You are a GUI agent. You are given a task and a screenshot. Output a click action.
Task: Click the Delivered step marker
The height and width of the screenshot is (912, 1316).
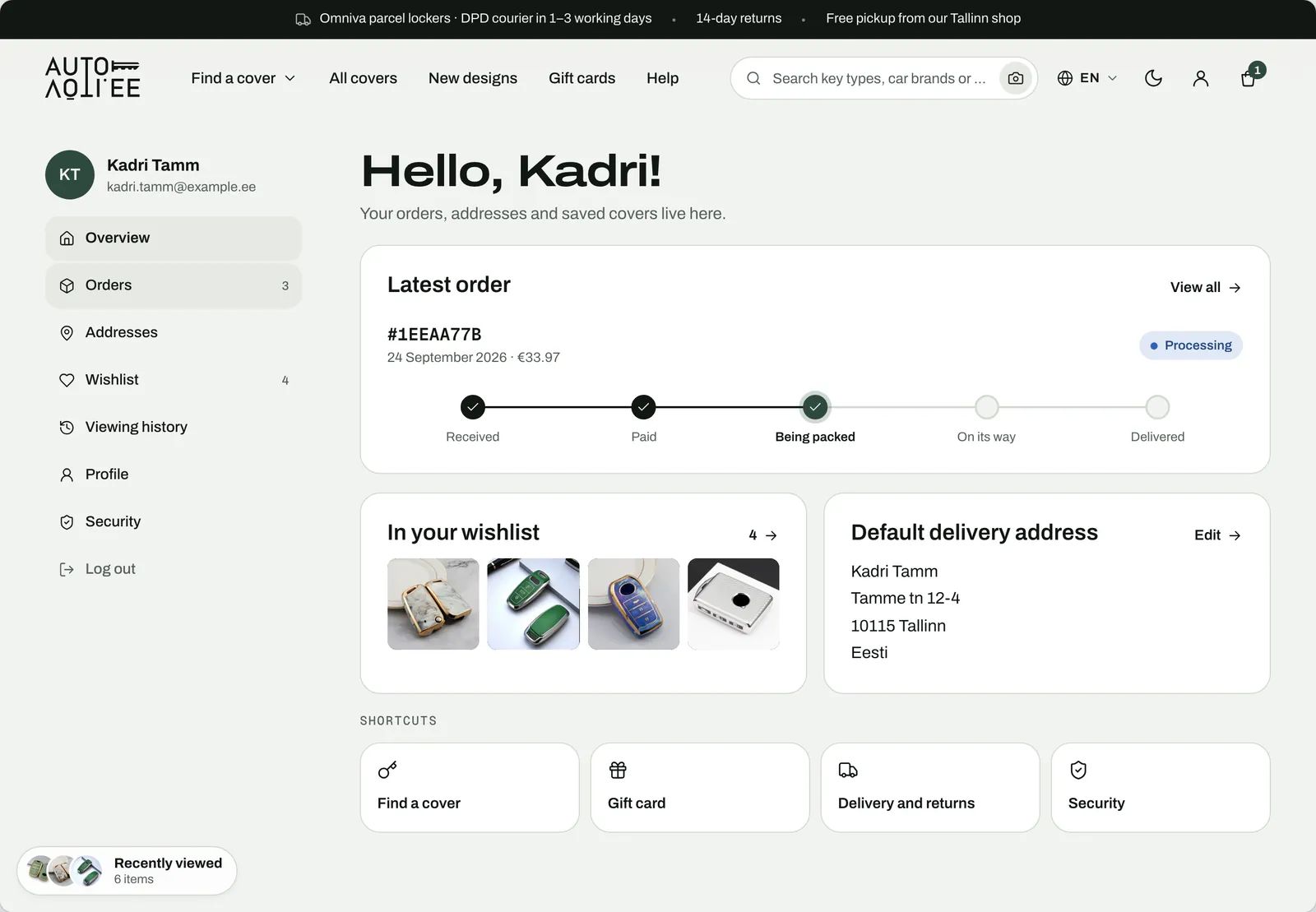[x=1157, y=407]
